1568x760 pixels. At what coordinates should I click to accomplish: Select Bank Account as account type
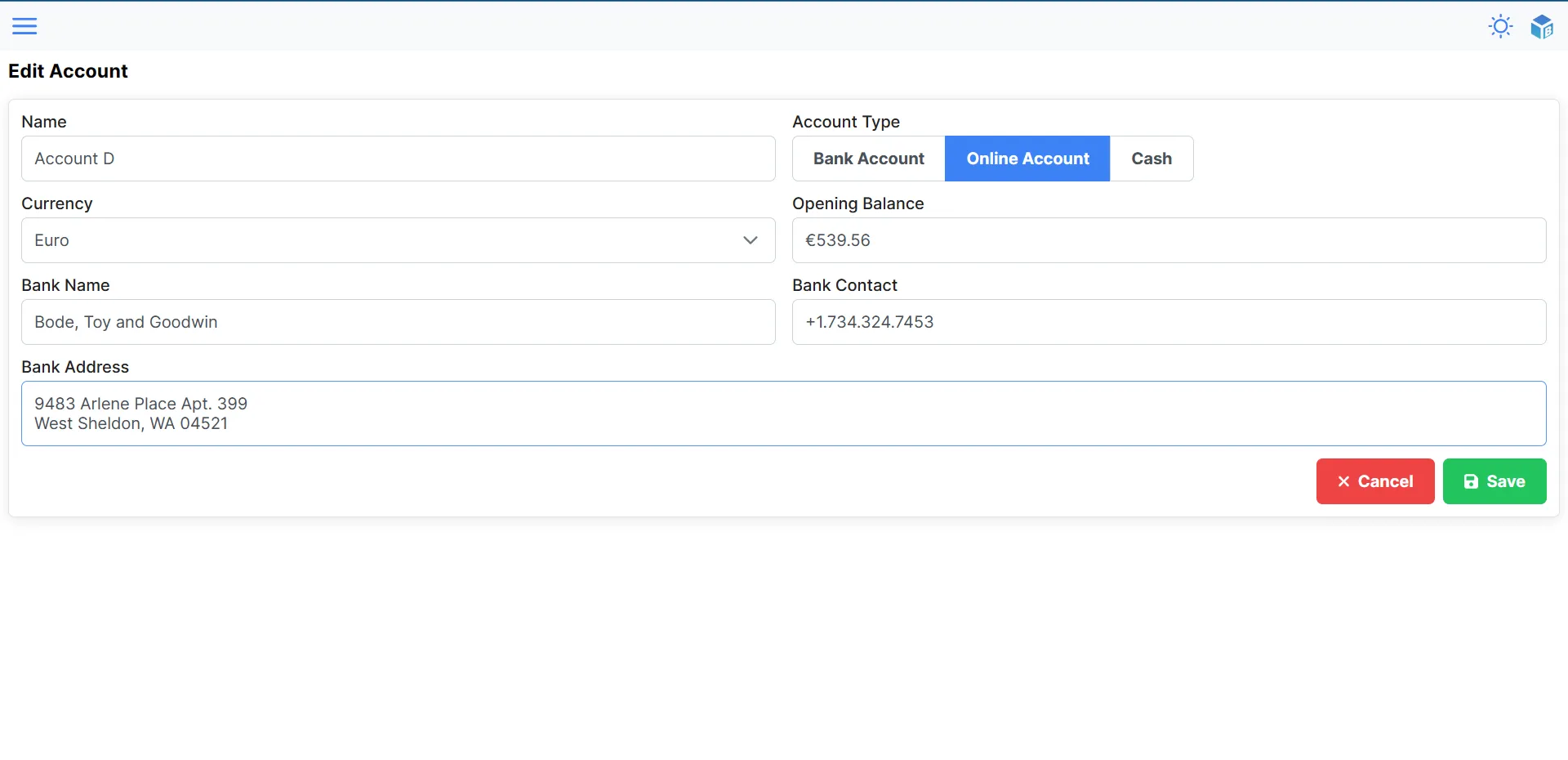[x=868, y=159]
